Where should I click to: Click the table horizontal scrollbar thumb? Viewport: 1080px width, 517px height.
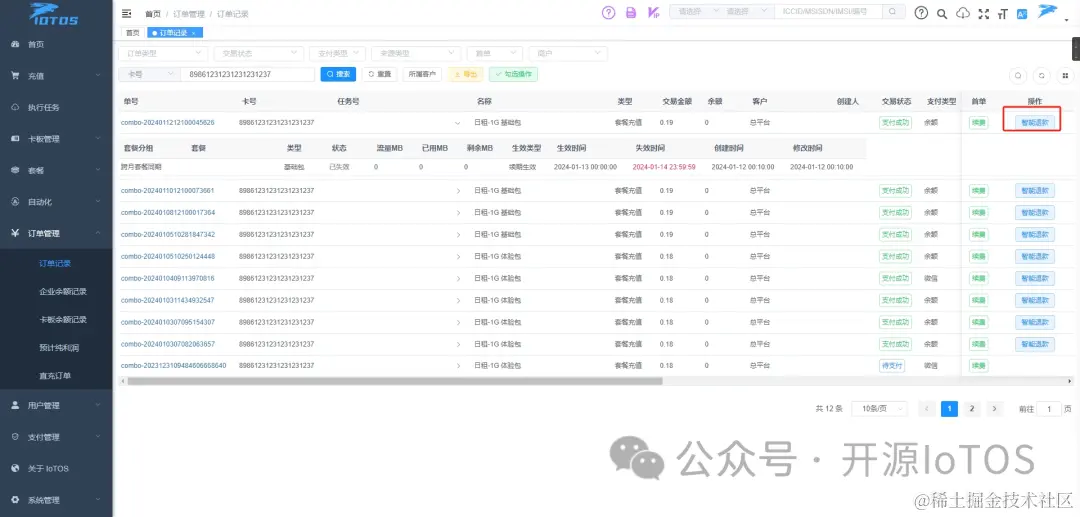tap(395, 381)
